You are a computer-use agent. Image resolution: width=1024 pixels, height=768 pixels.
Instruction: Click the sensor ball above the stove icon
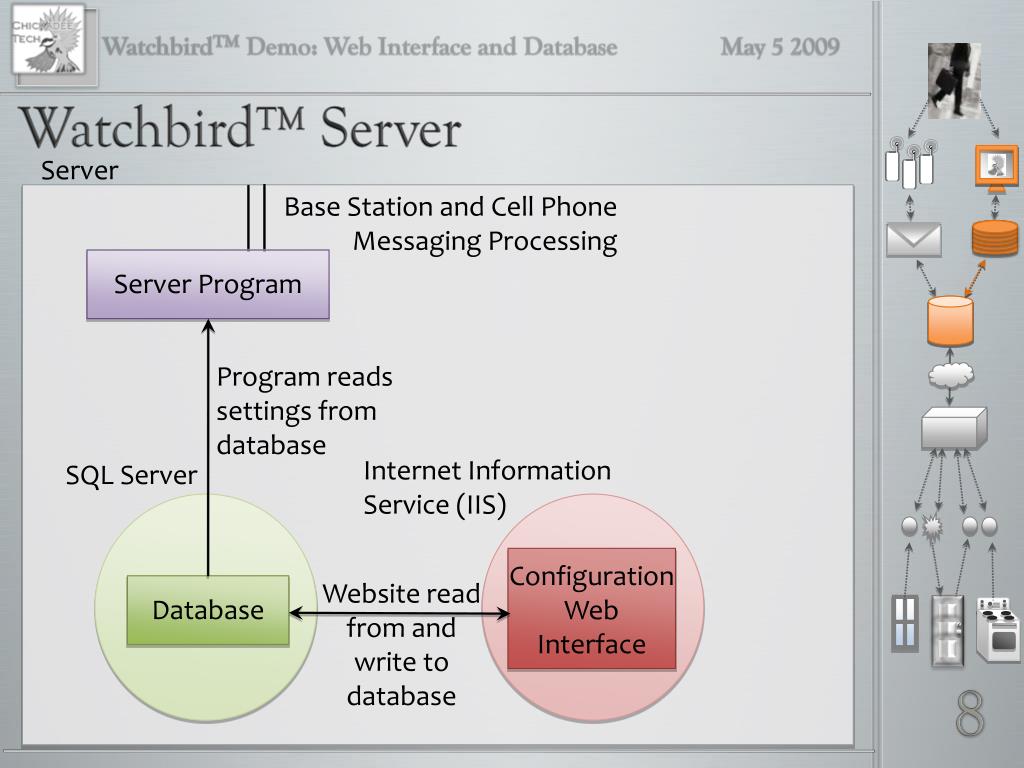(x=989, y=526)
